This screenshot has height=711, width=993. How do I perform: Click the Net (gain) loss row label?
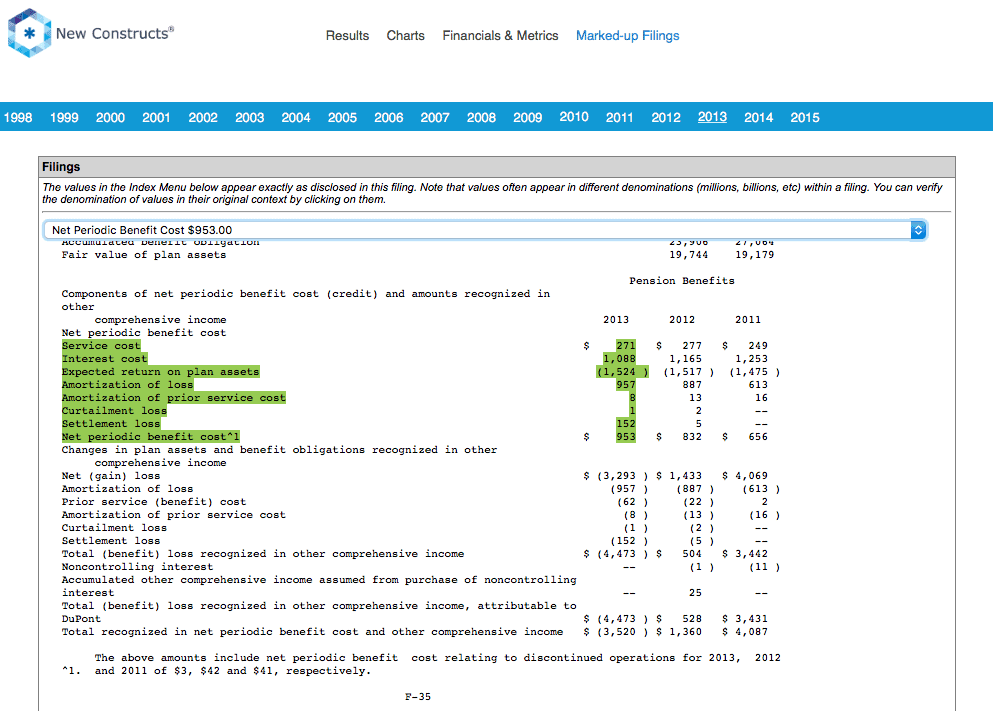click(111, 475)
